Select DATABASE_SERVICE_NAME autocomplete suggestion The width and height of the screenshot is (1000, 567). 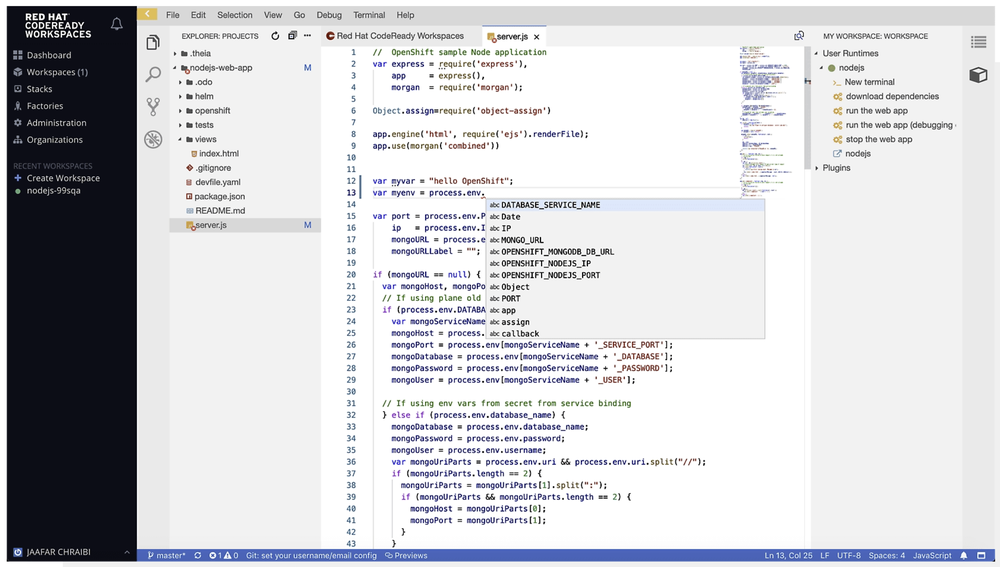point(625,205)
